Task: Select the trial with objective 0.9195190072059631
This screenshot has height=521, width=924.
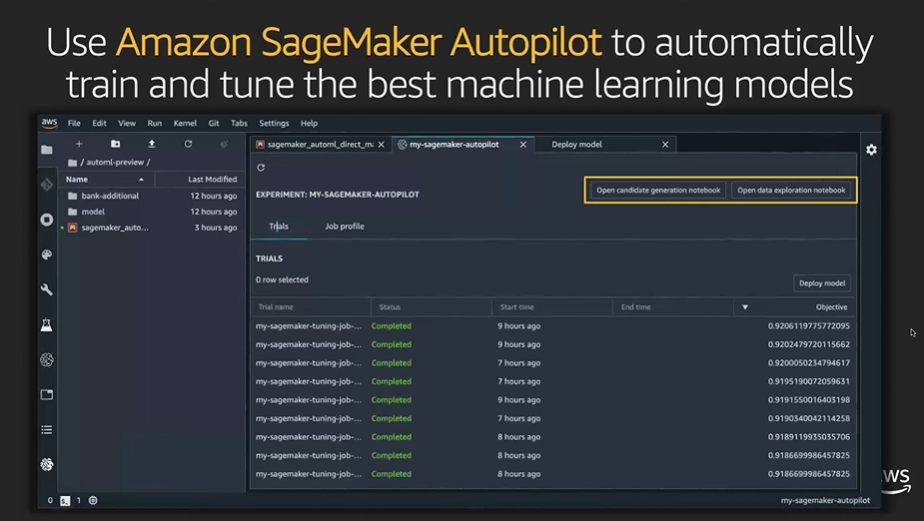Action: tap(553, 381)
